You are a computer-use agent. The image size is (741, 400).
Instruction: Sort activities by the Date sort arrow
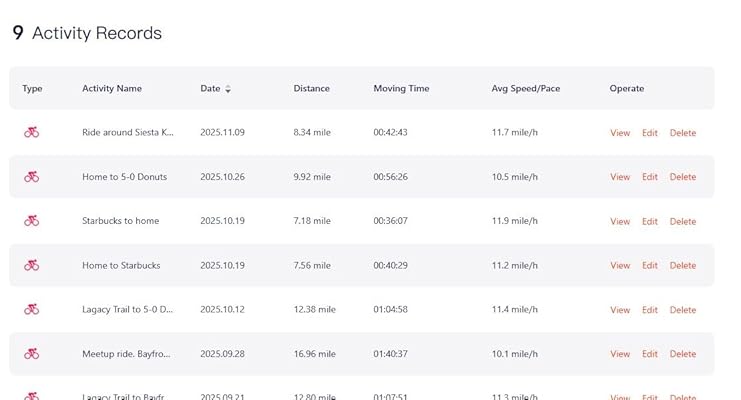pyautogui.click(x=228, y=89)
